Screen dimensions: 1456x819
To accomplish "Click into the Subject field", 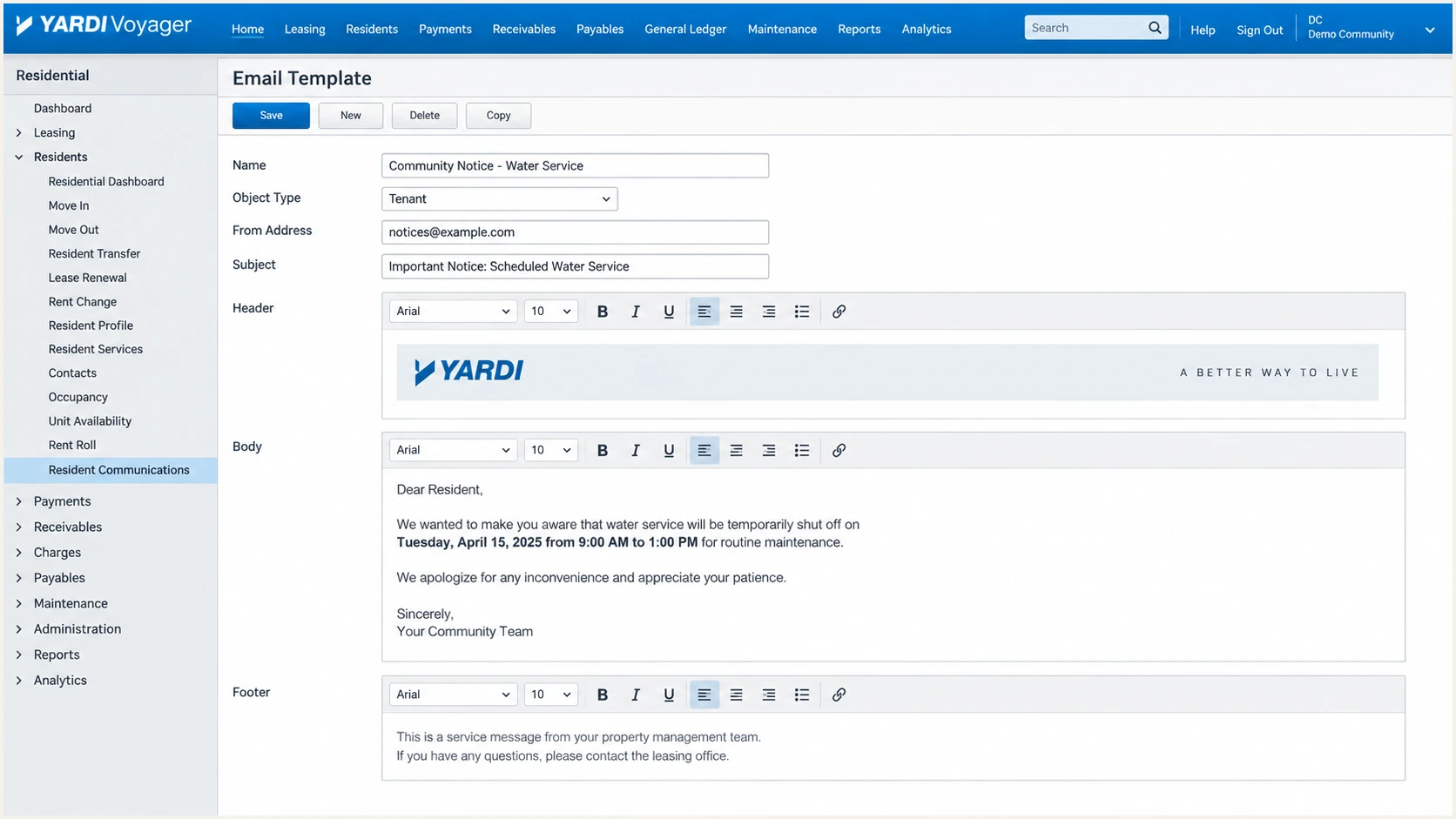I will point(575,266).
